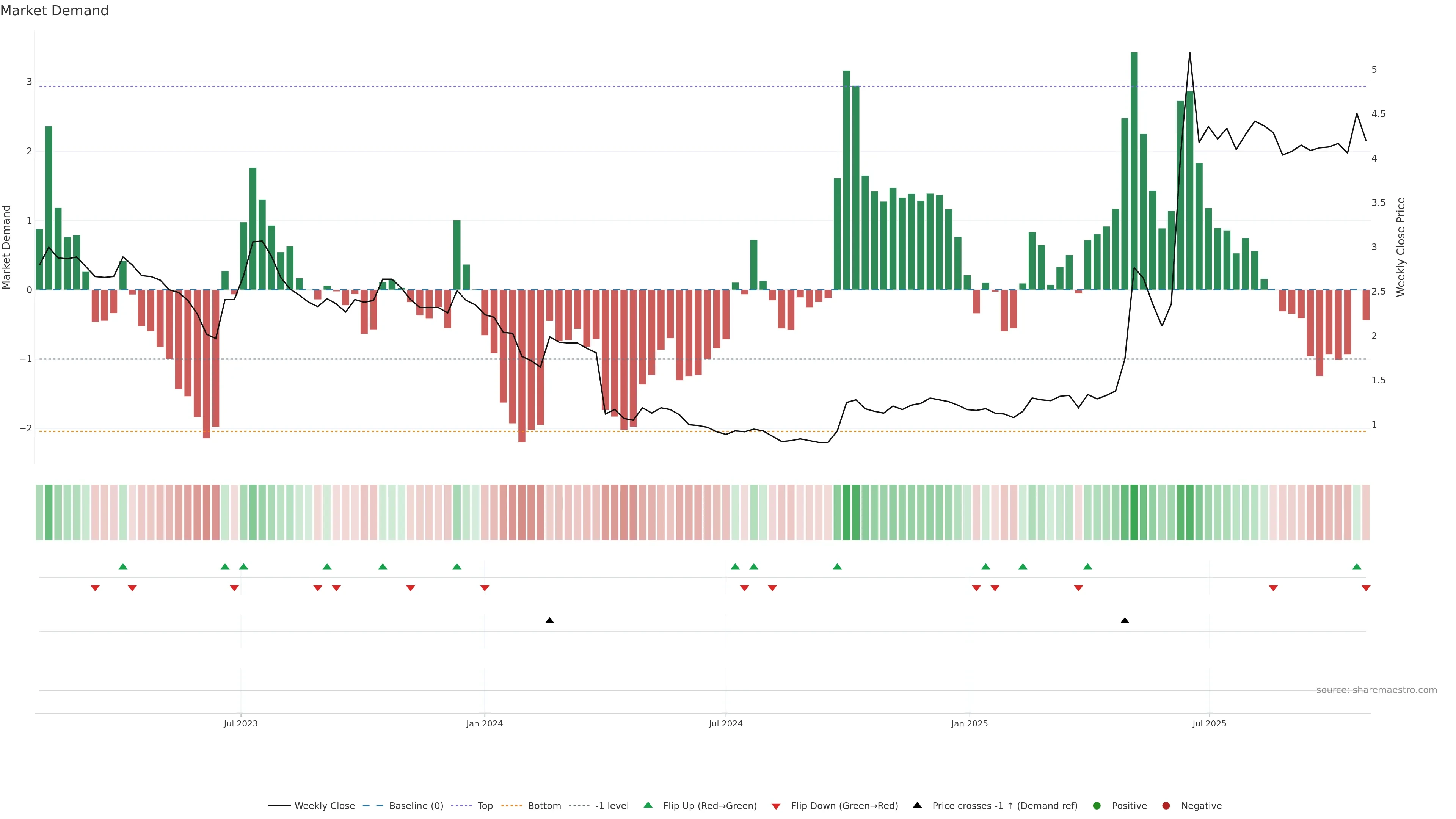The image size is (1456, 819).
Task: Click the Flip Down red triangle legend icon
Action: point(776,806)
